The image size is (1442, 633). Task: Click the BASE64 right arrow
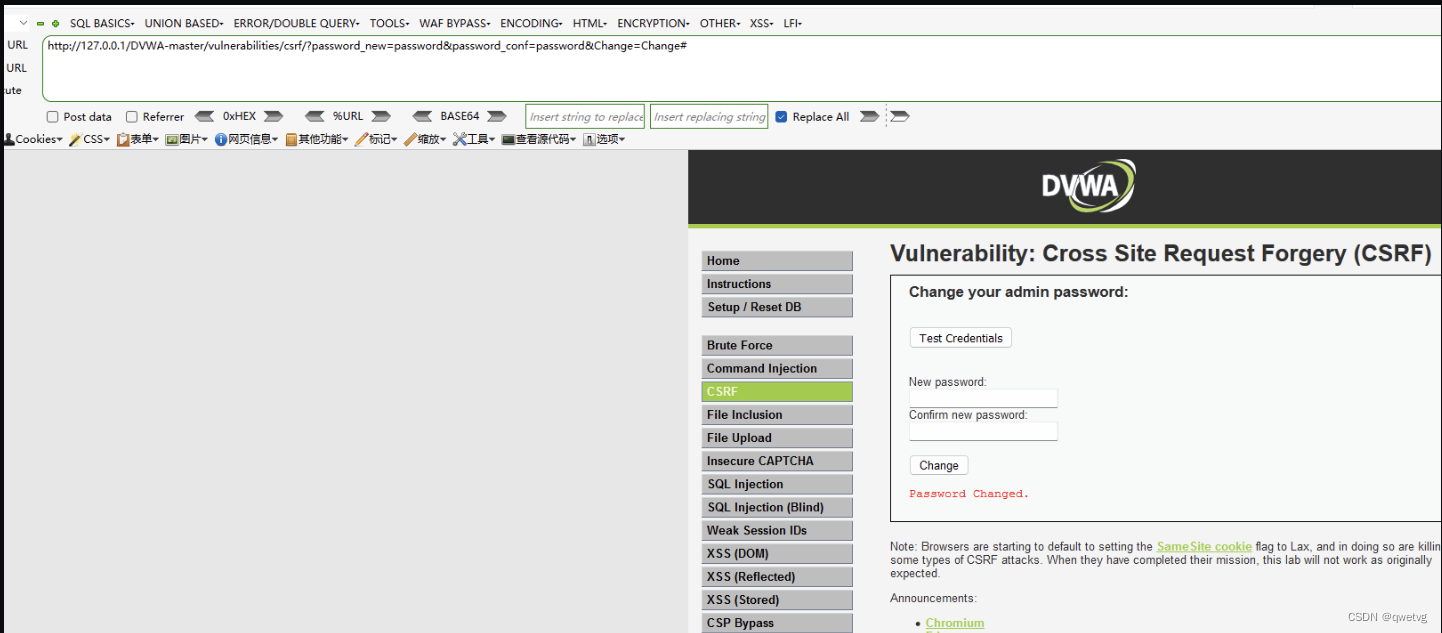point(497,117)
